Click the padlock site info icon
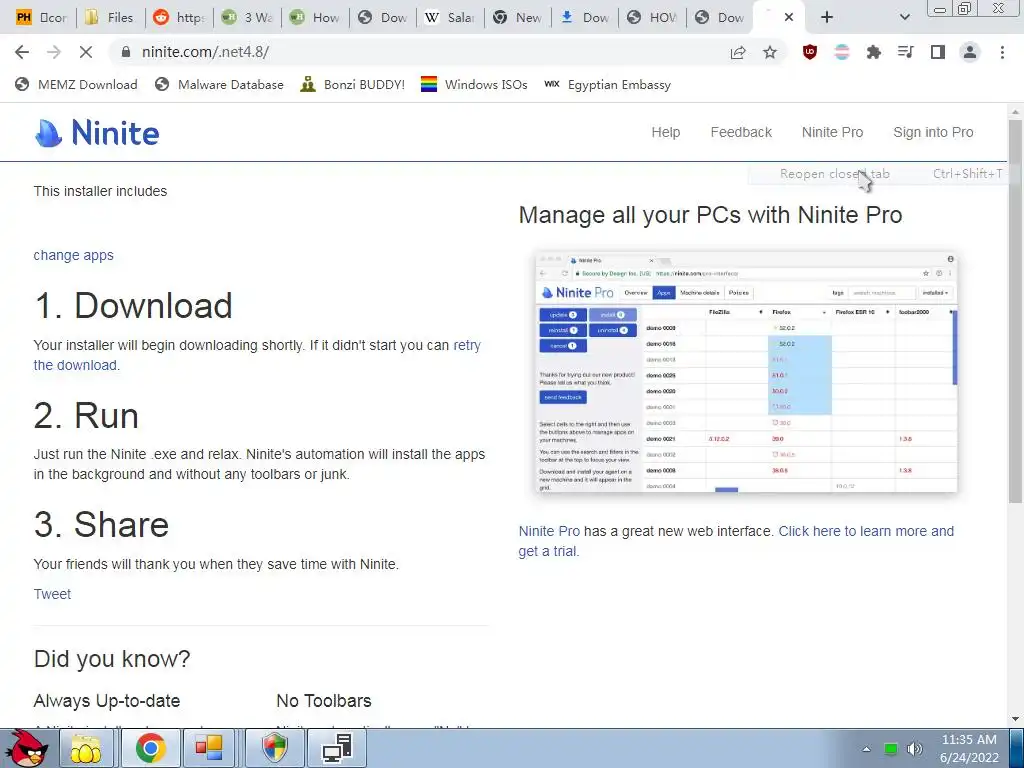Image resolution: width=1024 pixels, height=768 pixels. [x=125, y=52]
